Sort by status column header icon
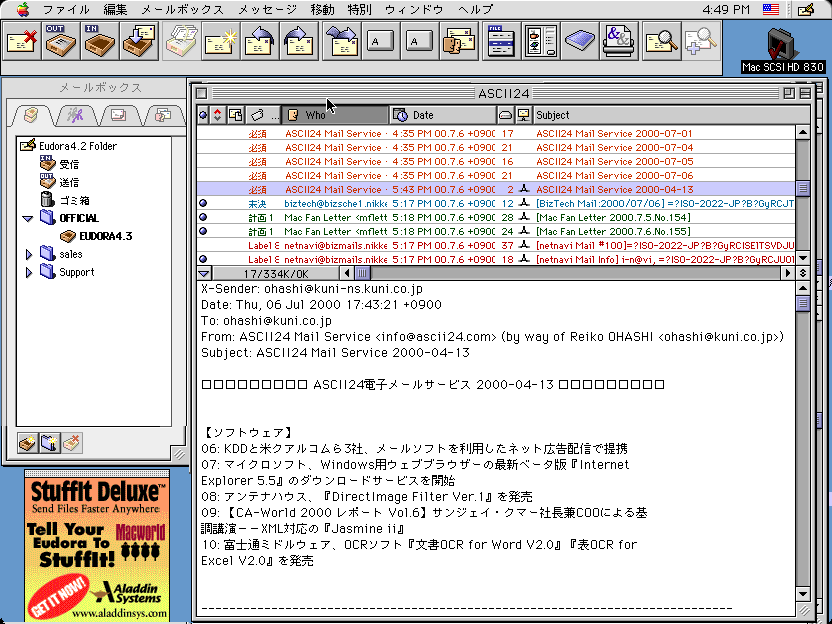 coord(203,115)
